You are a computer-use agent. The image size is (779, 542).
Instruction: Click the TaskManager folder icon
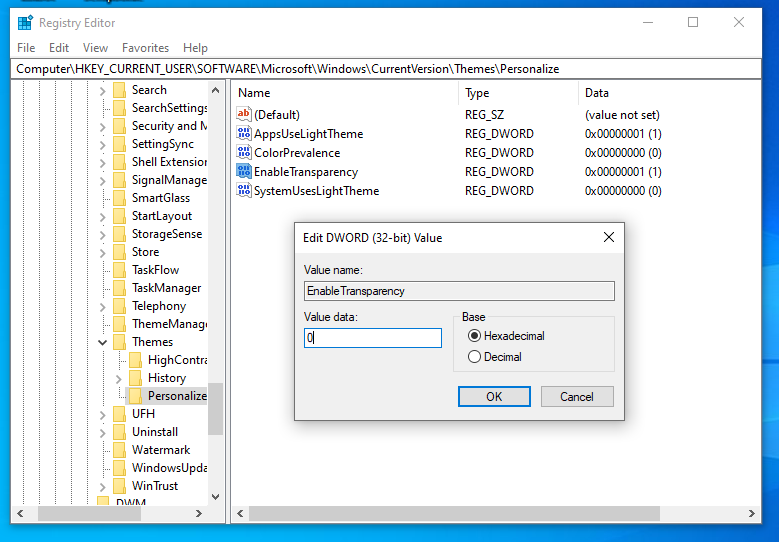coord(120,288)
